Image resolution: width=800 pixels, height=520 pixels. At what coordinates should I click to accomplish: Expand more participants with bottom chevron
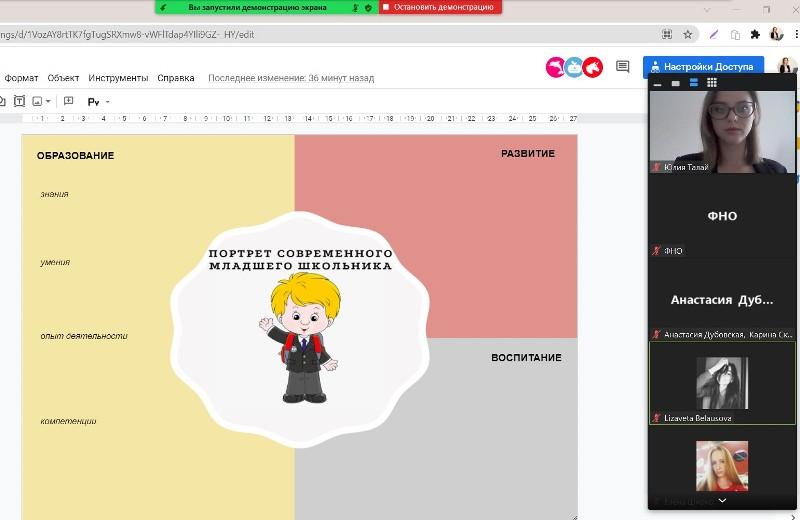point(722,501)
